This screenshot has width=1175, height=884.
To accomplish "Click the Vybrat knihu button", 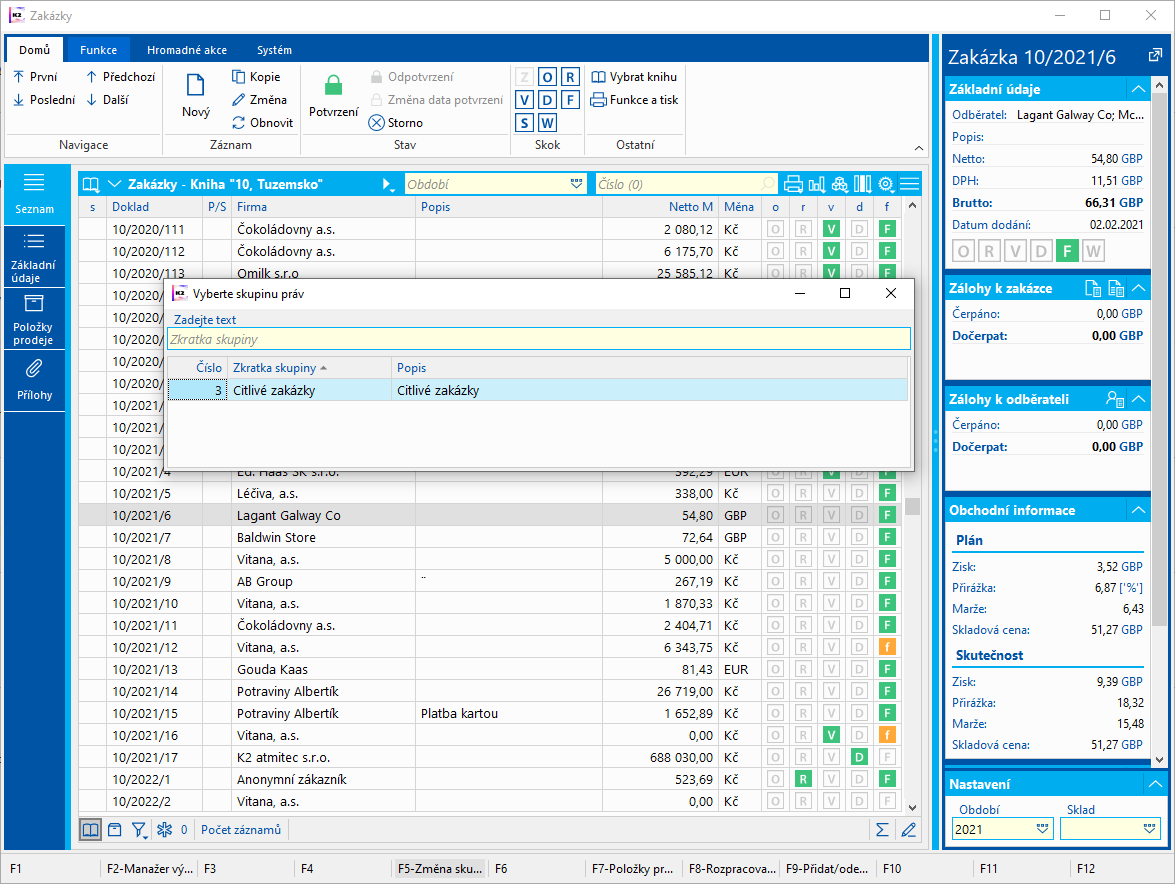I will coord(634,77).
